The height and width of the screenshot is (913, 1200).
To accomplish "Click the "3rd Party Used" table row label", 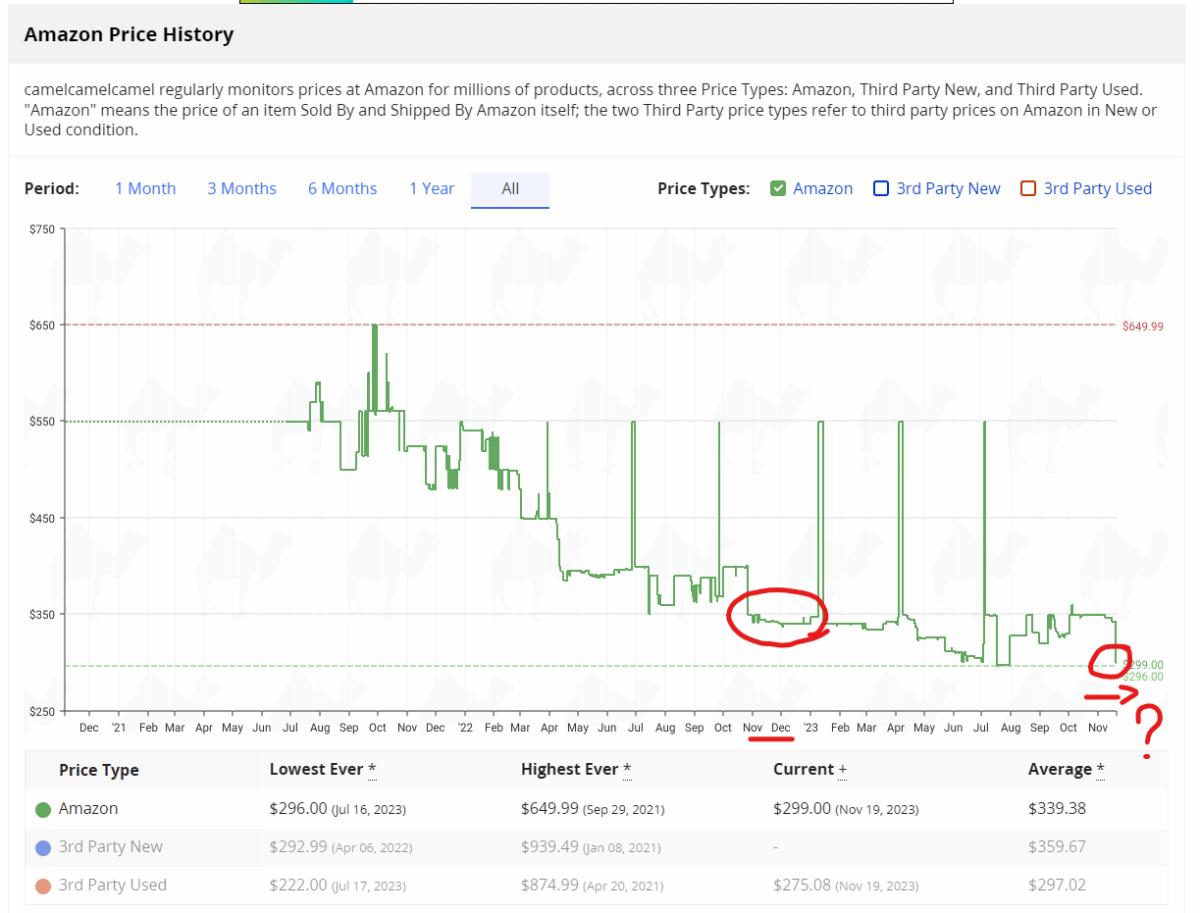I will (113, 885).
